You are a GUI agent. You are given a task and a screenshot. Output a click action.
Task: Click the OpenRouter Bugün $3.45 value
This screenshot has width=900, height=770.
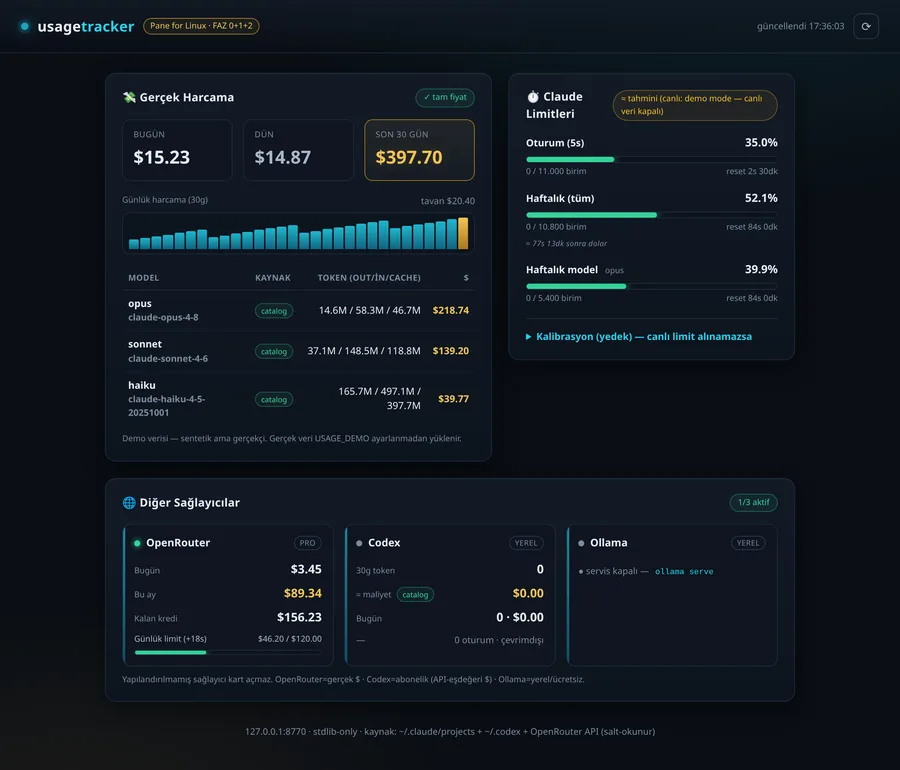[306, 569]
